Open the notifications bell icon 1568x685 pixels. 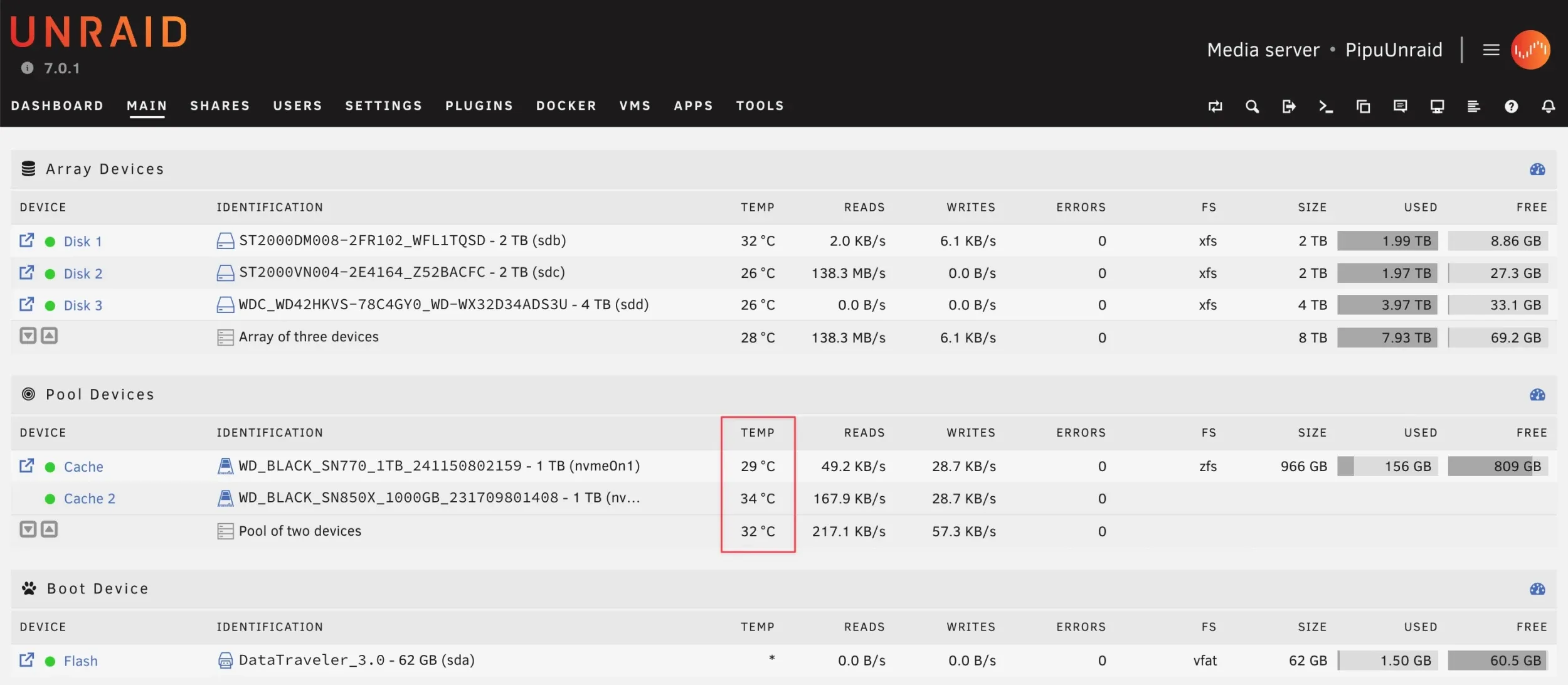pos(1548,107)
